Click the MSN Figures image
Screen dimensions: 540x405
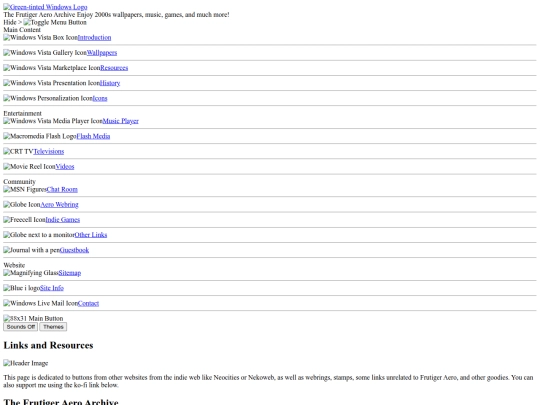[25, 189]
